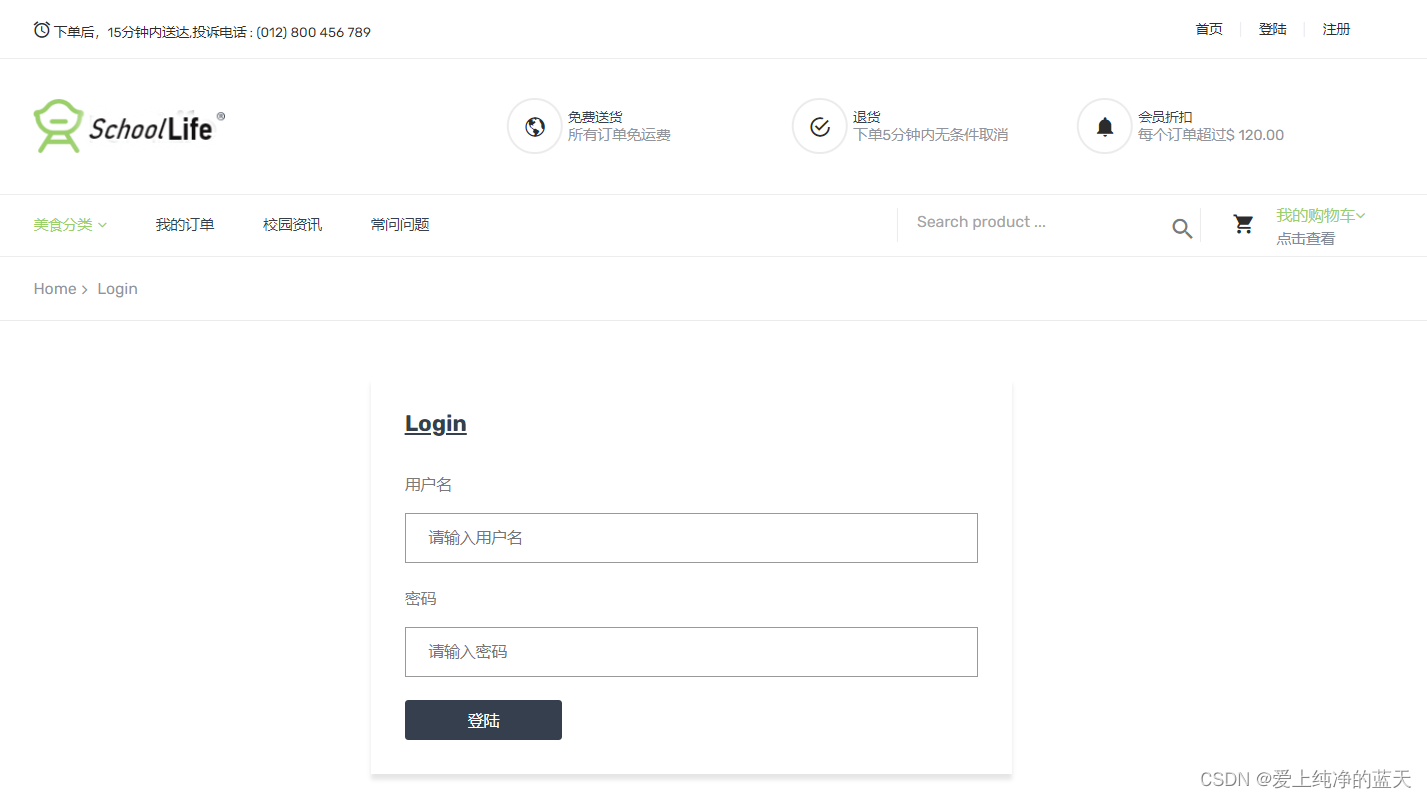Click the Home breadcrumb link

pyautogui.click(x=55, y=289)
